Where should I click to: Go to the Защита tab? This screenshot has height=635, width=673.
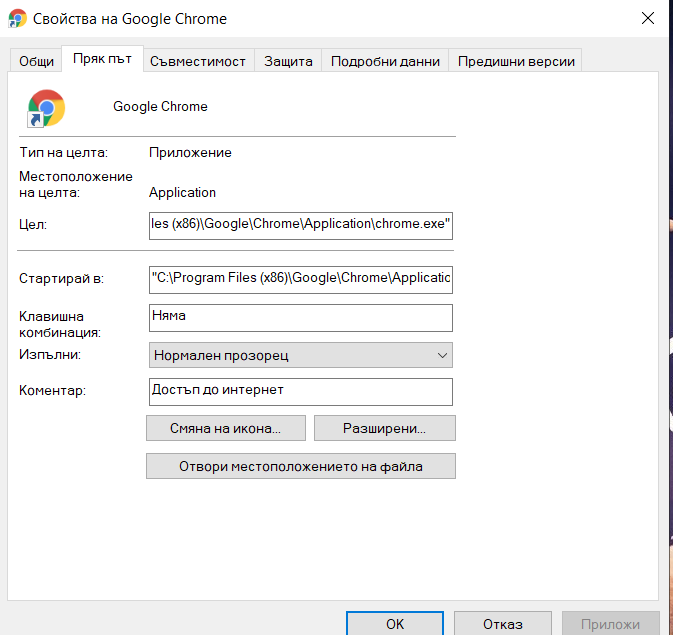(x=288, y=61)
